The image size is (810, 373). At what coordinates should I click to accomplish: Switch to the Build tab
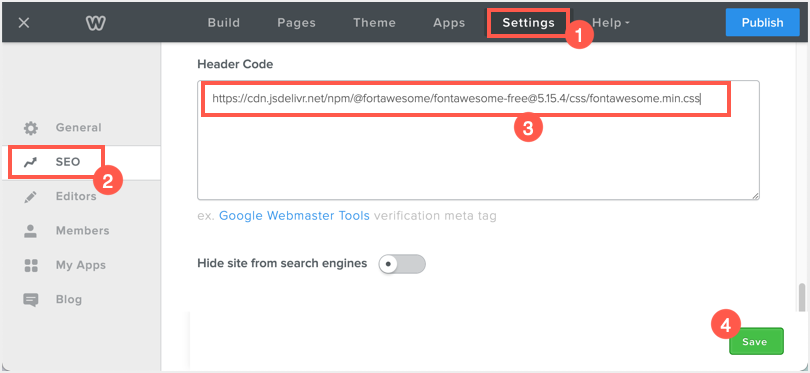tap(224, 23)
